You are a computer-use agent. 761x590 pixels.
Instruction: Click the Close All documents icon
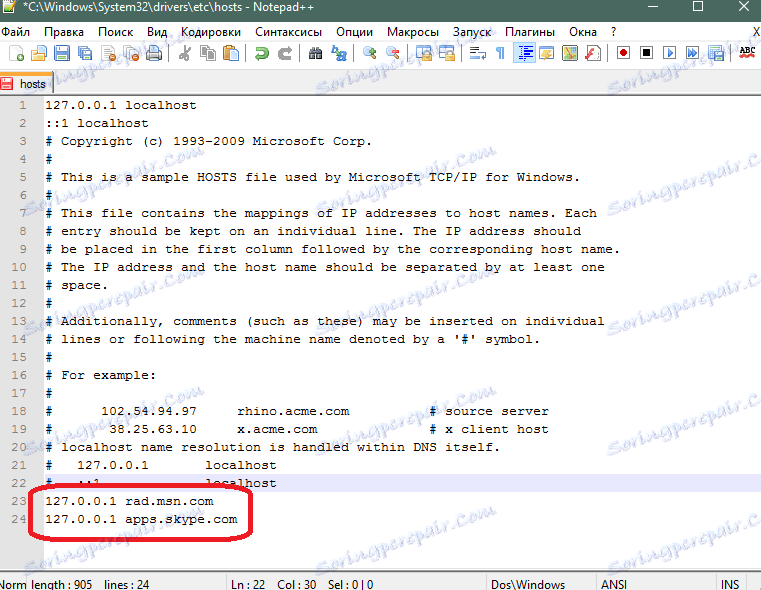(131, 53)
